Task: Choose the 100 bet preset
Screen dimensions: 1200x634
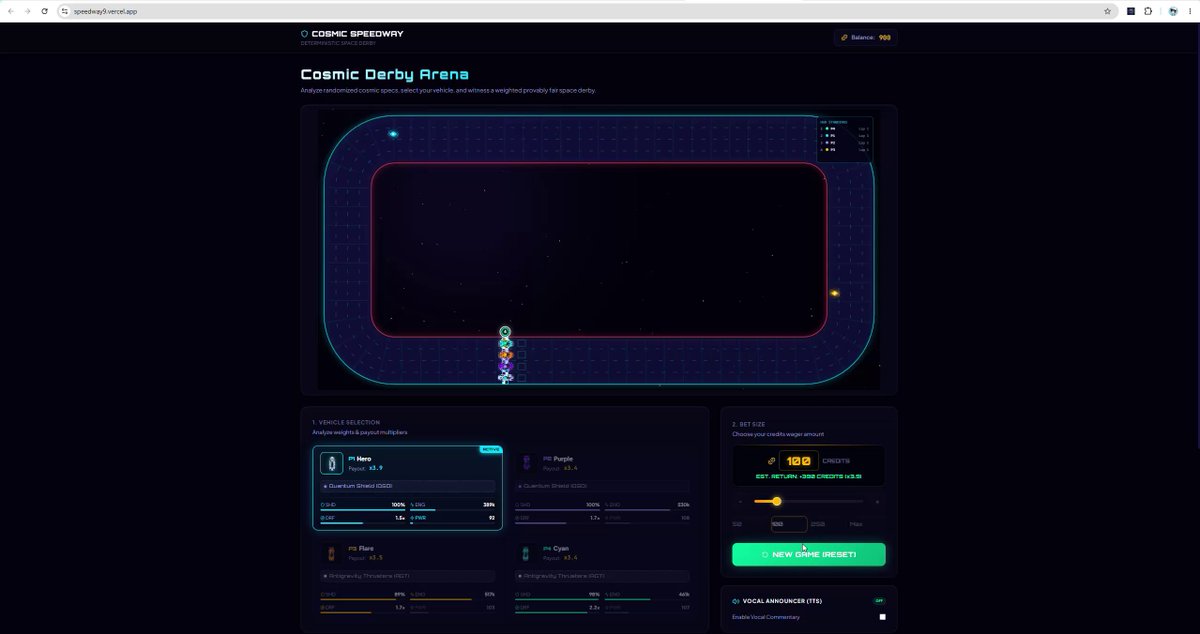Action: tap(788, 524)
